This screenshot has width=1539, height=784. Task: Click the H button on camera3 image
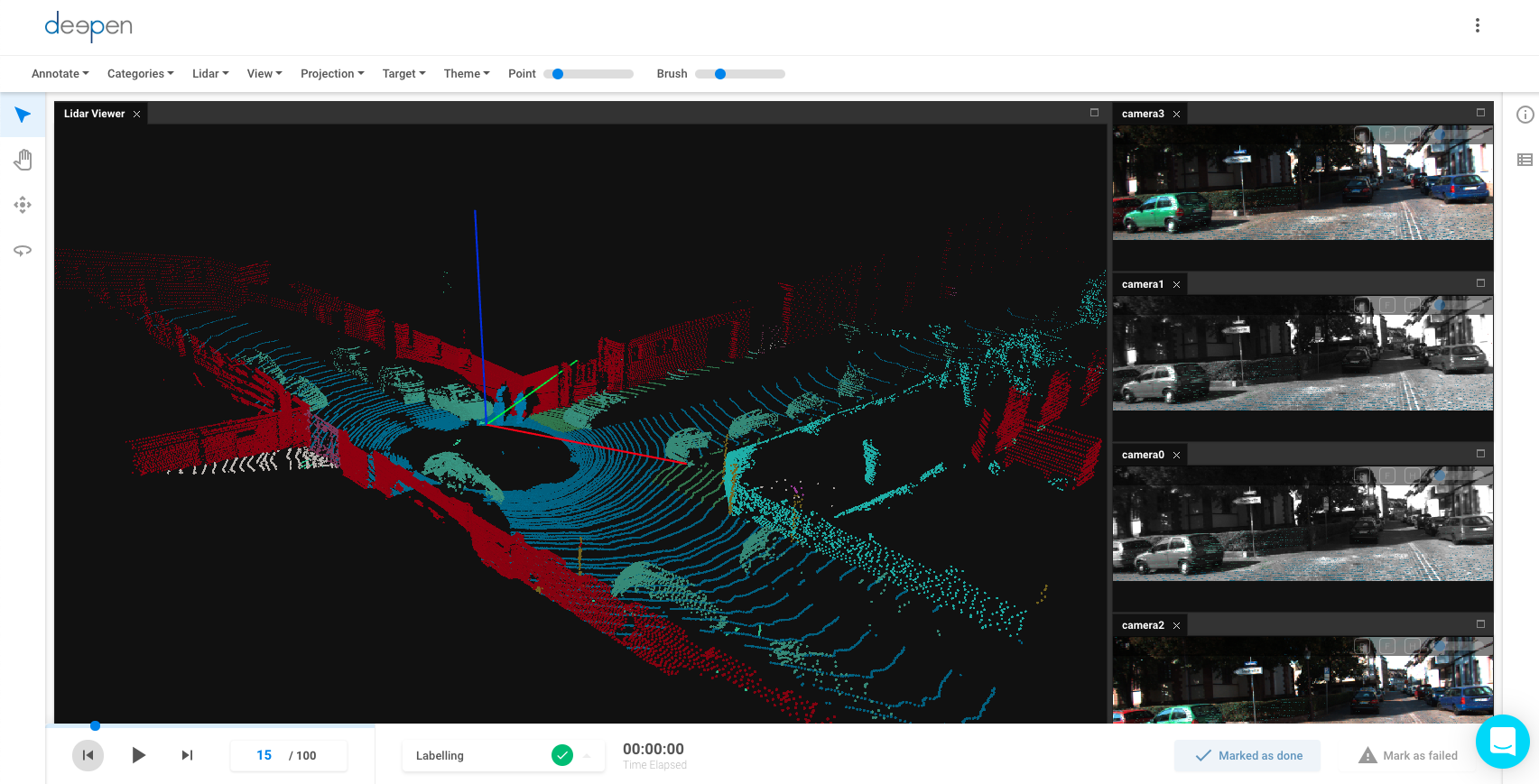point(1413,134)
